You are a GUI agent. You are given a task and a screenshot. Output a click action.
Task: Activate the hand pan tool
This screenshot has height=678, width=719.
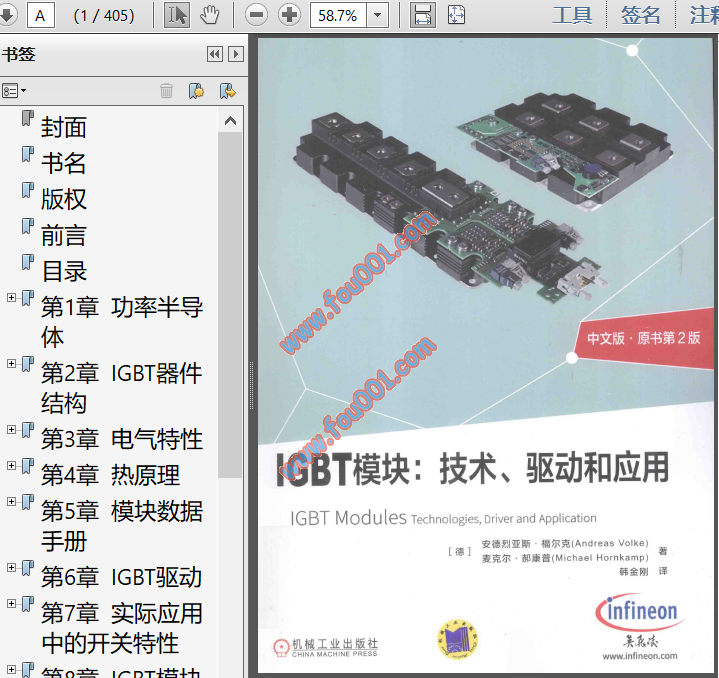tap(210, 16)
